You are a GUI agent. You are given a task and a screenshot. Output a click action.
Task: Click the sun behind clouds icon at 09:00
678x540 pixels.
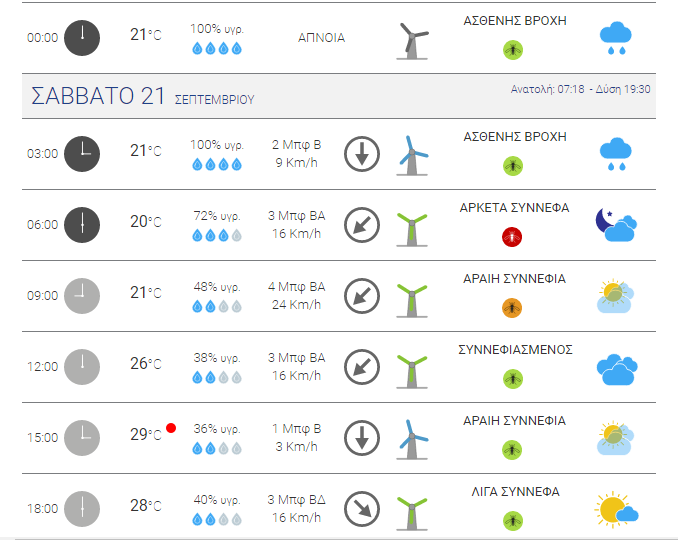point(616,296)
